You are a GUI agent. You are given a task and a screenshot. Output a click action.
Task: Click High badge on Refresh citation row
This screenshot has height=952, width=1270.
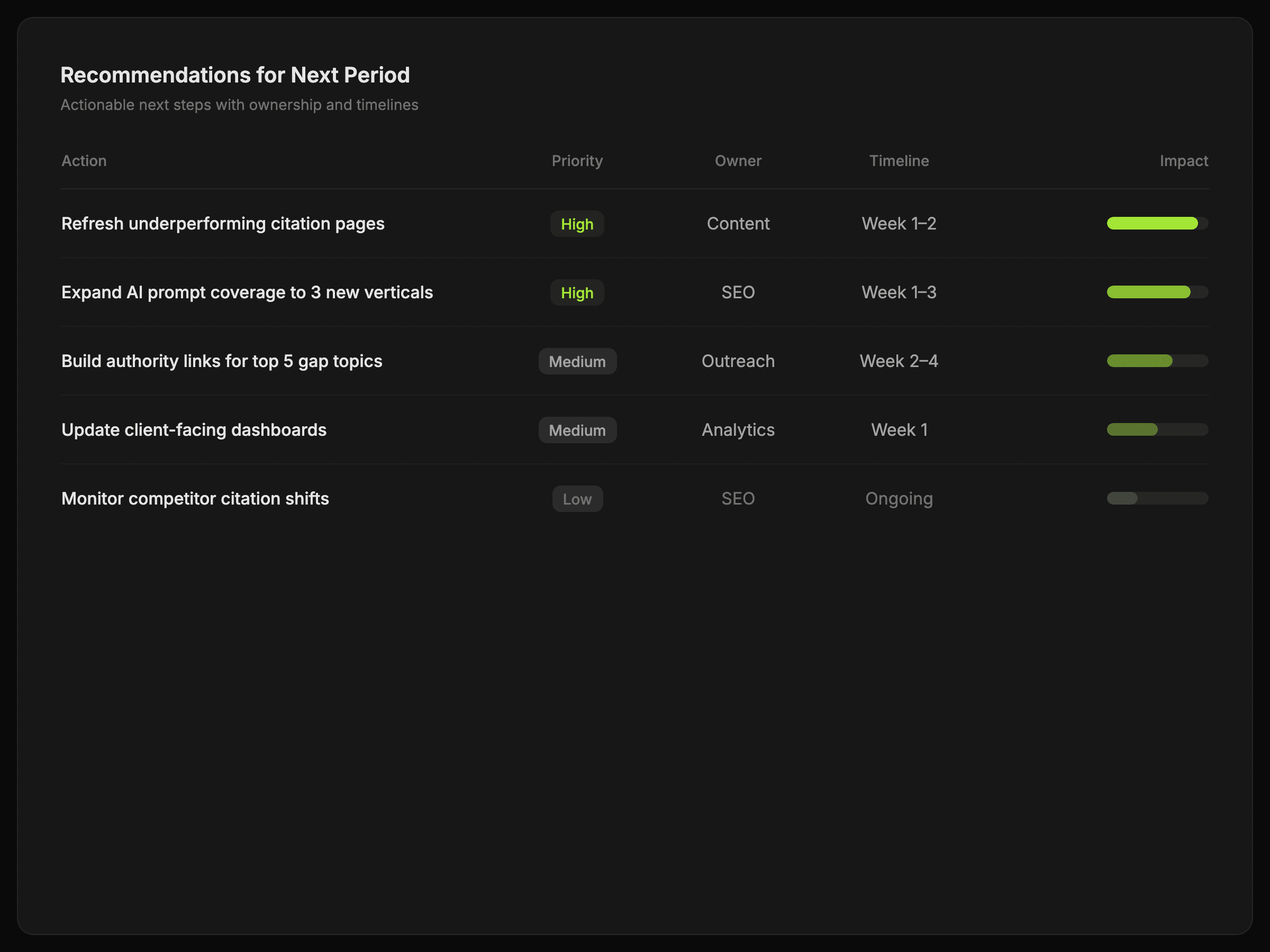[x=577, y=224]
